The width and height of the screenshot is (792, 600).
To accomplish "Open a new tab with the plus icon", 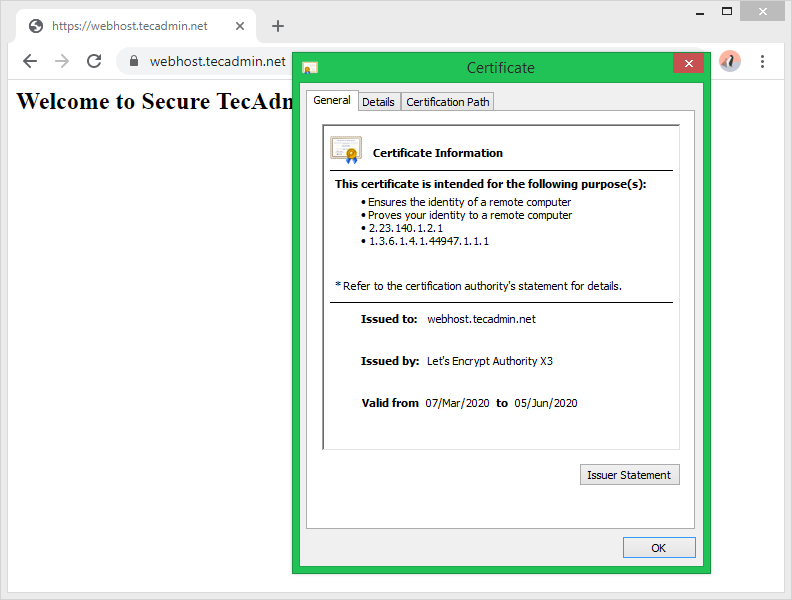I will coord(278,26).
